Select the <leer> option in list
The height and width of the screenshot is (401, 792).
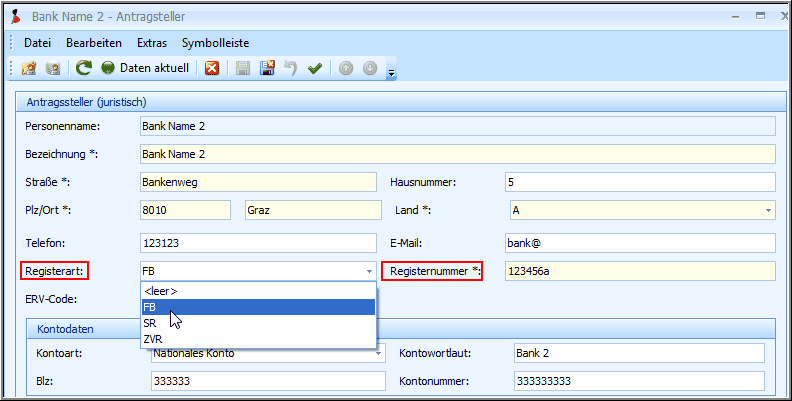coord(162,290)
